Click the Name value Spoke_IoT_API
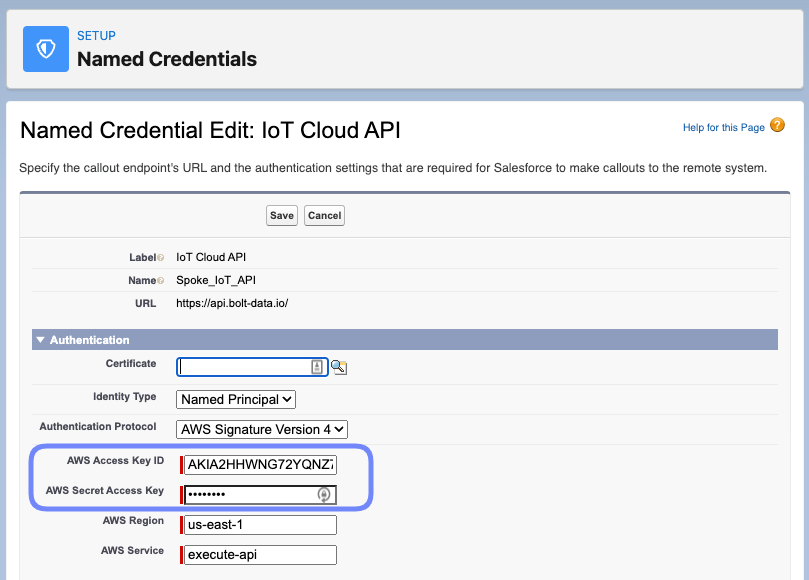This screenshot has width=809, height=580. click(216, 280)
